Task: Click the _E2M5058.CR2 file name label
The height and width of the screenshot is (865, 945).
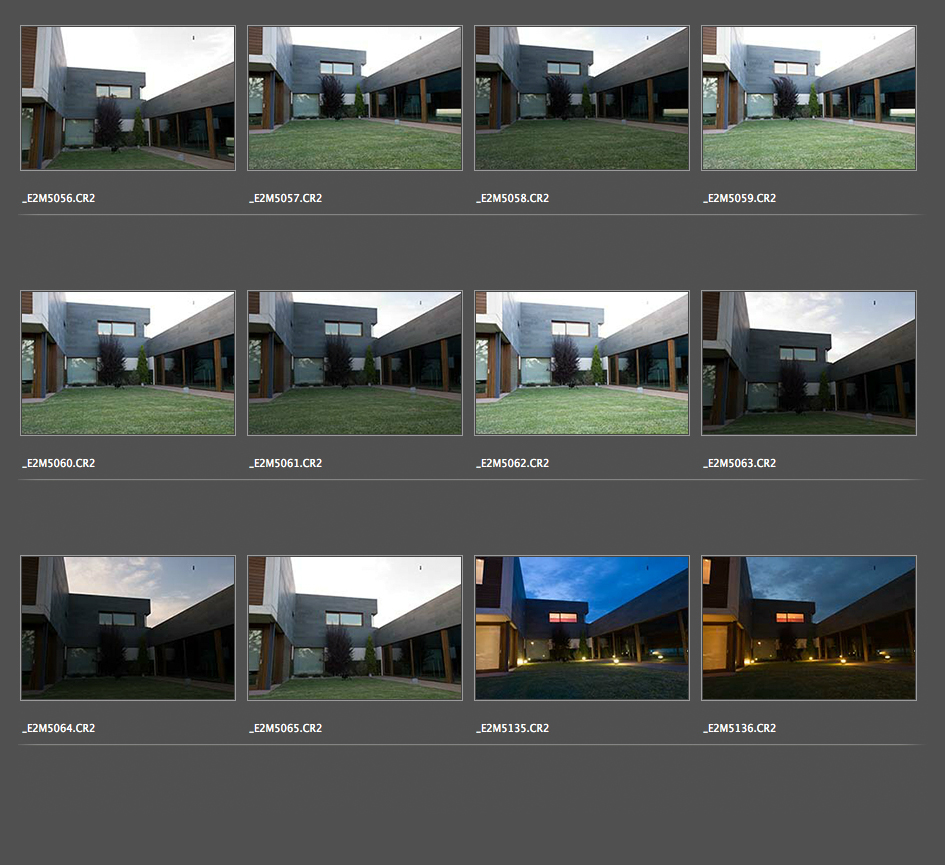Action: [513, 199]
